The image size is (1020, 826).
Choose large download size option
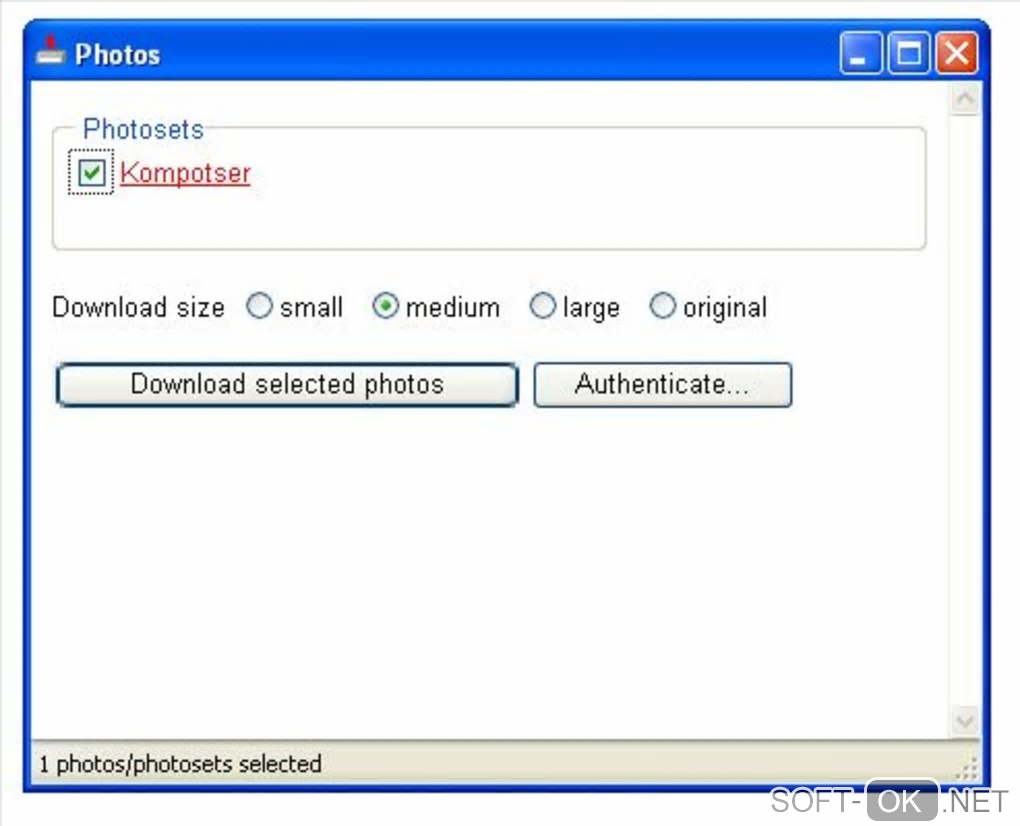(543, 306)
